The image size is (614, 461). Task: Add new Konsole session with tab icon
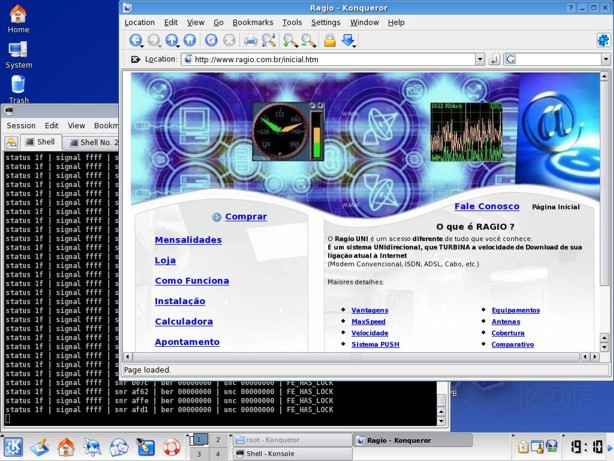point(11,143)
